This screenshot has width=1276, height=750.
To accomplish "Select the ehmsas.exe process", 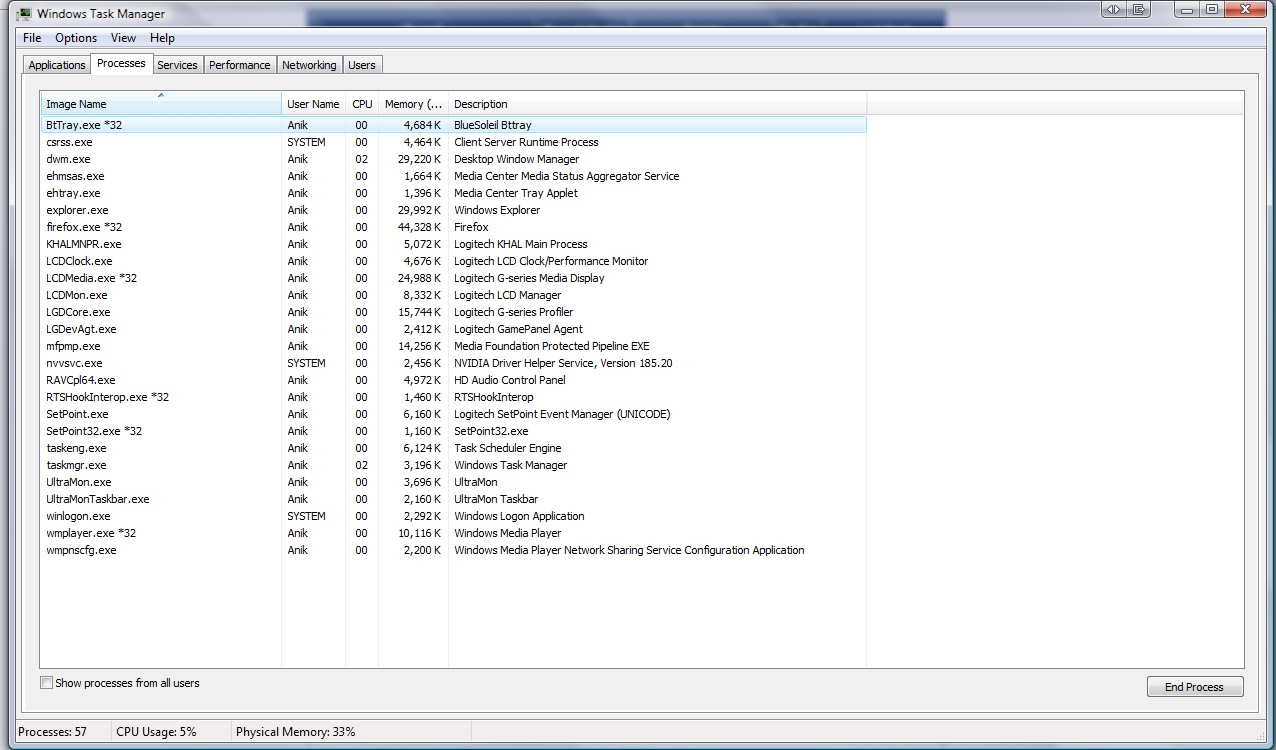I will tap(453, 176).
